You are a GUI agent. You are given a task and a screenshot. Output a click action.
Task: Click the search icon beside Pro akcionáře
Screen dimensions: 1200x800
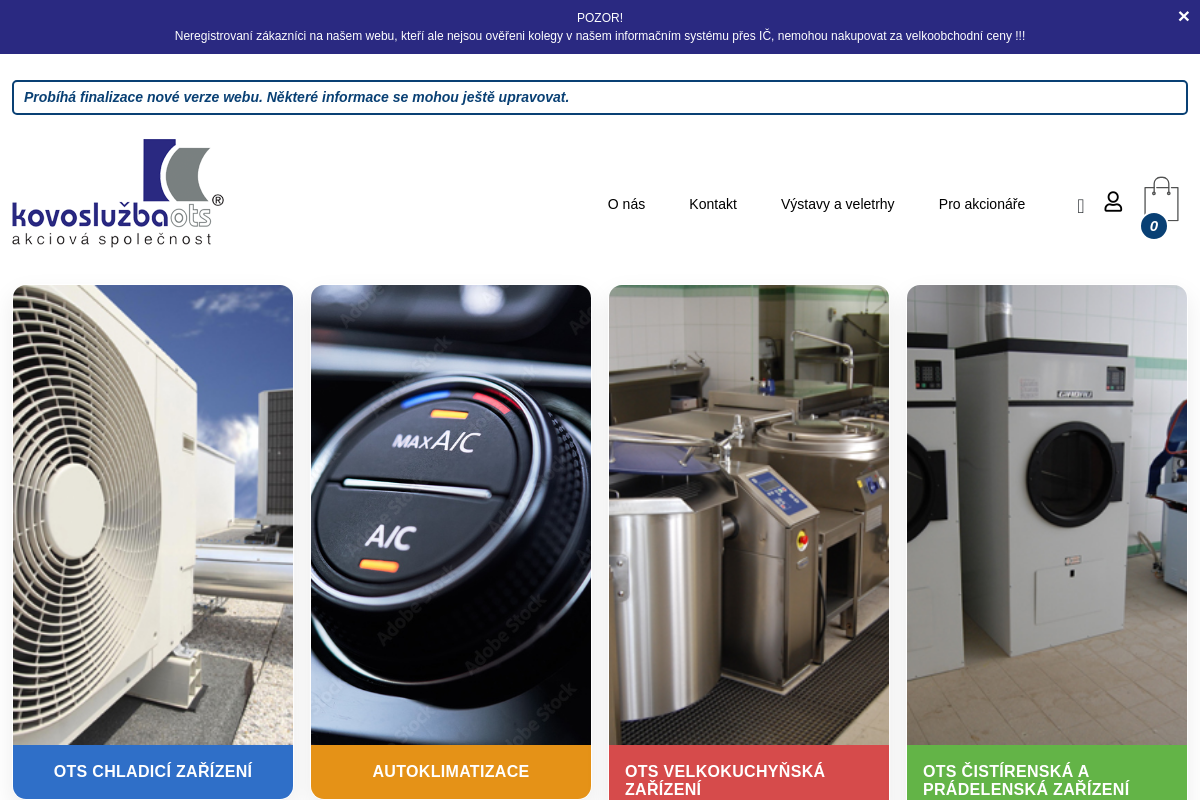1080,205
